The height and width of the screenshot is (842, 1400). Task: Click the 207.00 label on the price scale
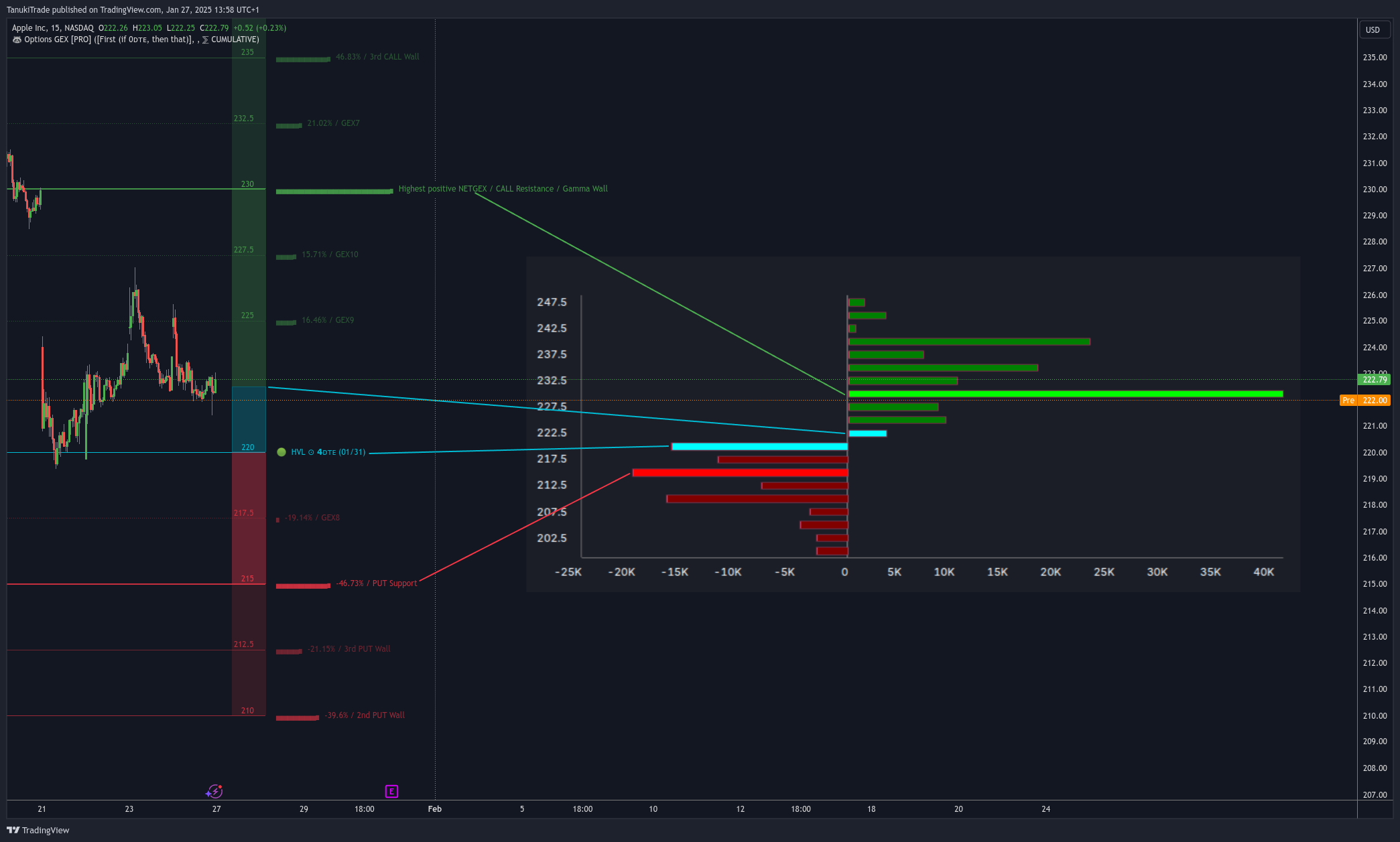(x=1375, y=795)
